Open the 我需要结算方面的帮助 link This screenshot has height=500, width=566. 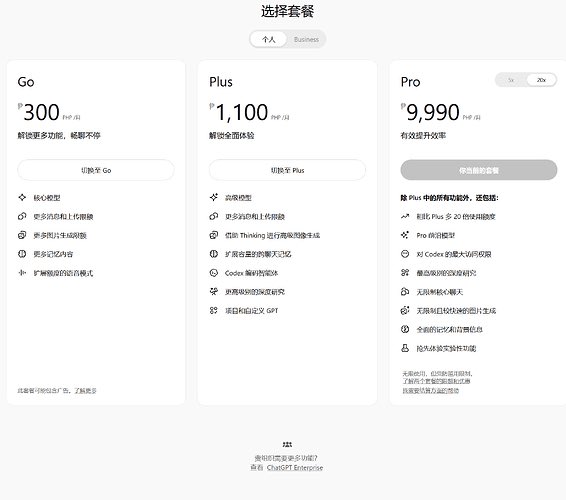click(x=431, y=391)
